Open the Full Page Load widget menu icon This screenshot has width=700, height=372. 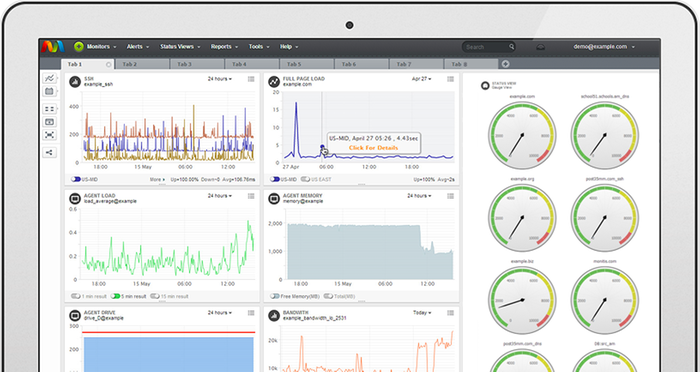(x=450, y=79)
